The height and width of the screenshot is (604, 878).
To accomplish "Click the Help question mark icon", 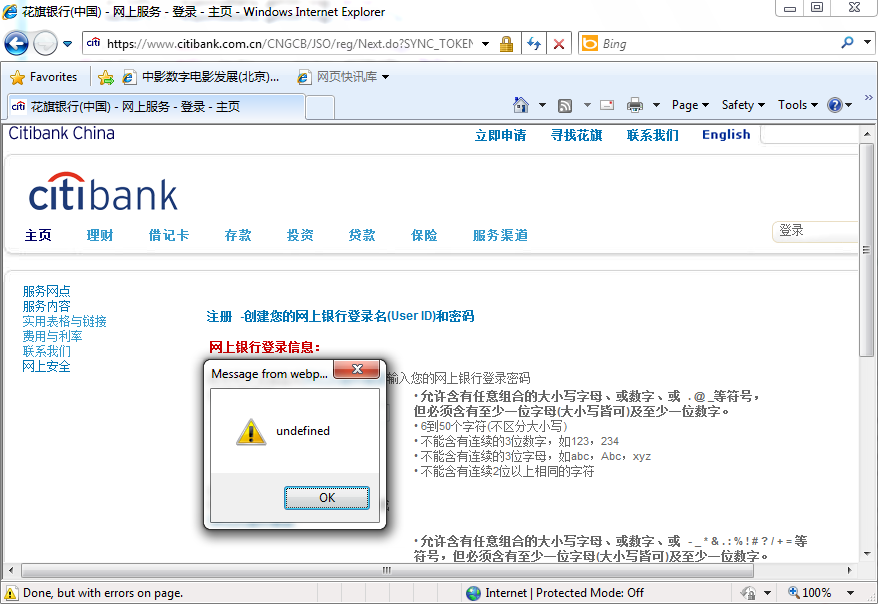I will coord(835,105).
